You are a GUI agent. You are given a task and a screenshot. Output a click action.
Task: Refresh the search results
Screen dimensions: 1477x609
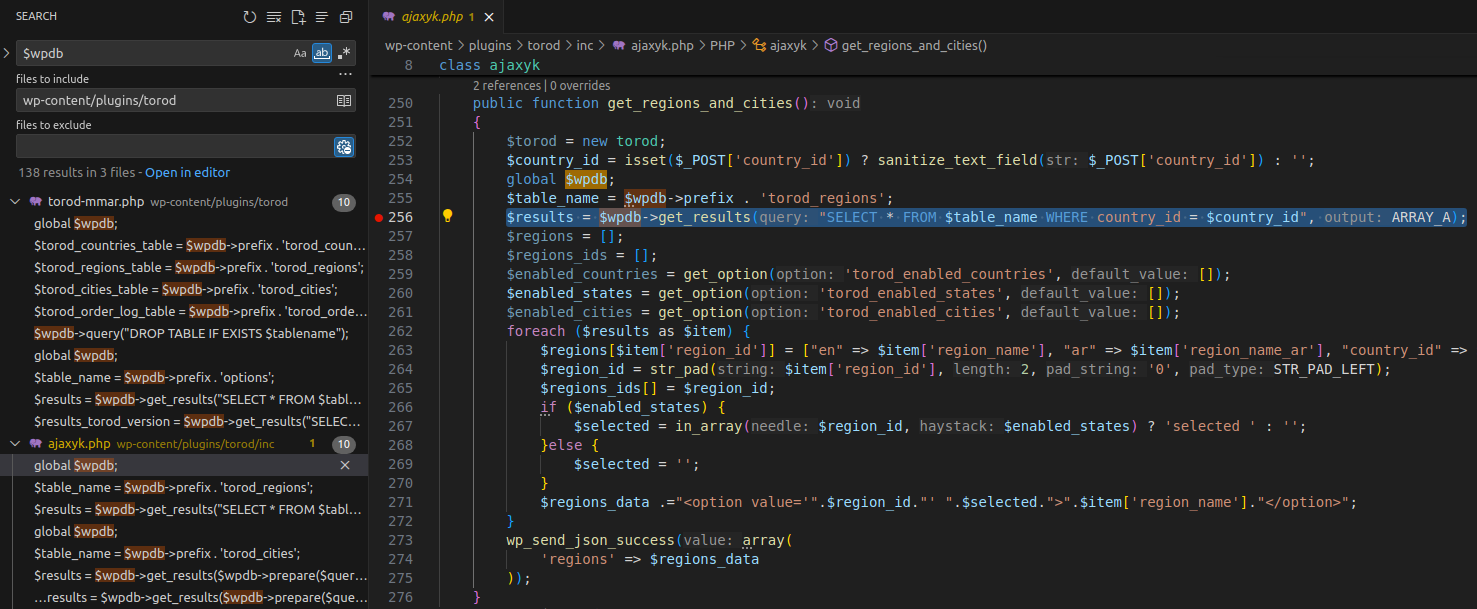coord(250,17)
